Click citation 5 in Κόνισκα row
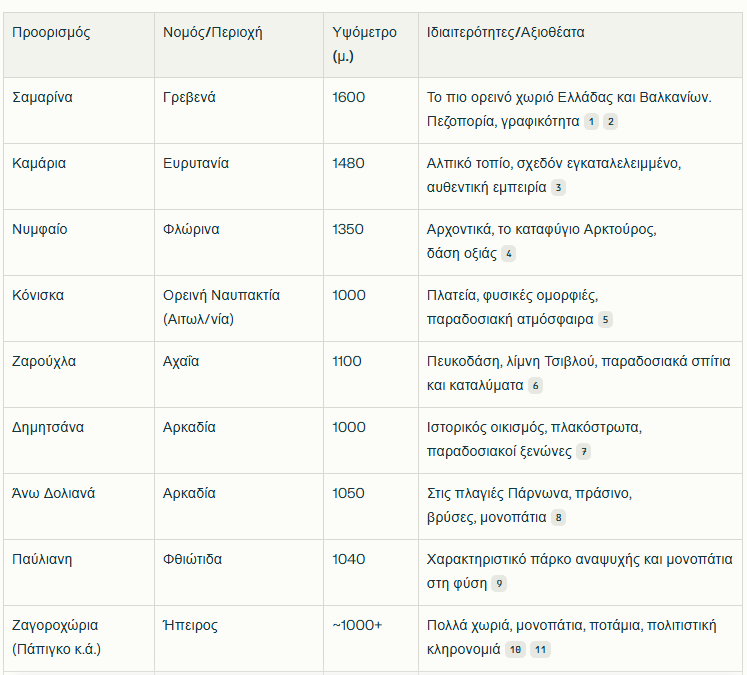This screenshot has width=747, height=675. 606,320
